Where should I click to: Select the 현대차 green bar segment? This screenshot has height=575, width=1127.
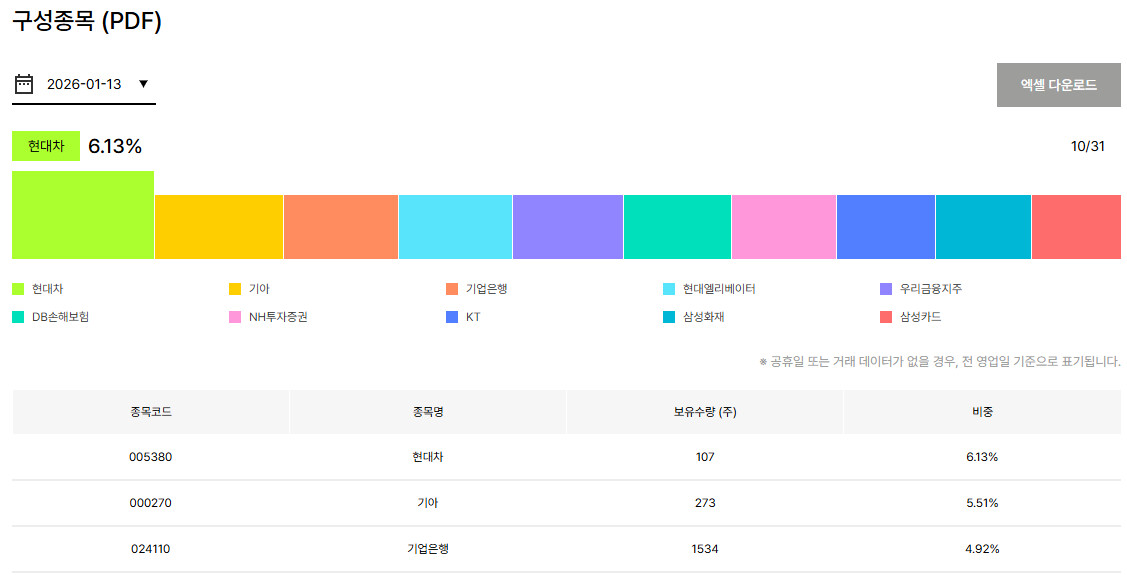click(x=83, y=215)
